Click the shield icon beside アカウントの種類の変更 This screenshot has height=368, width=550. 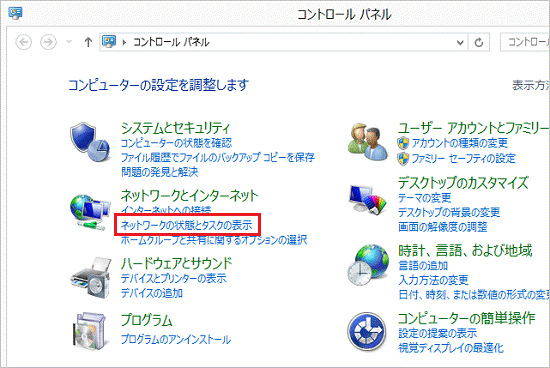403,143
